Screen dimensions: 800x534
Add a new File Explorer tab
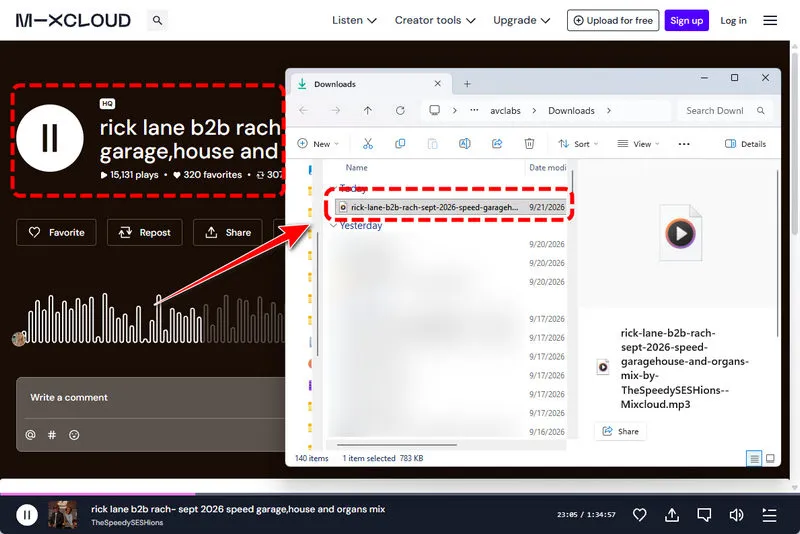(467, 84)
